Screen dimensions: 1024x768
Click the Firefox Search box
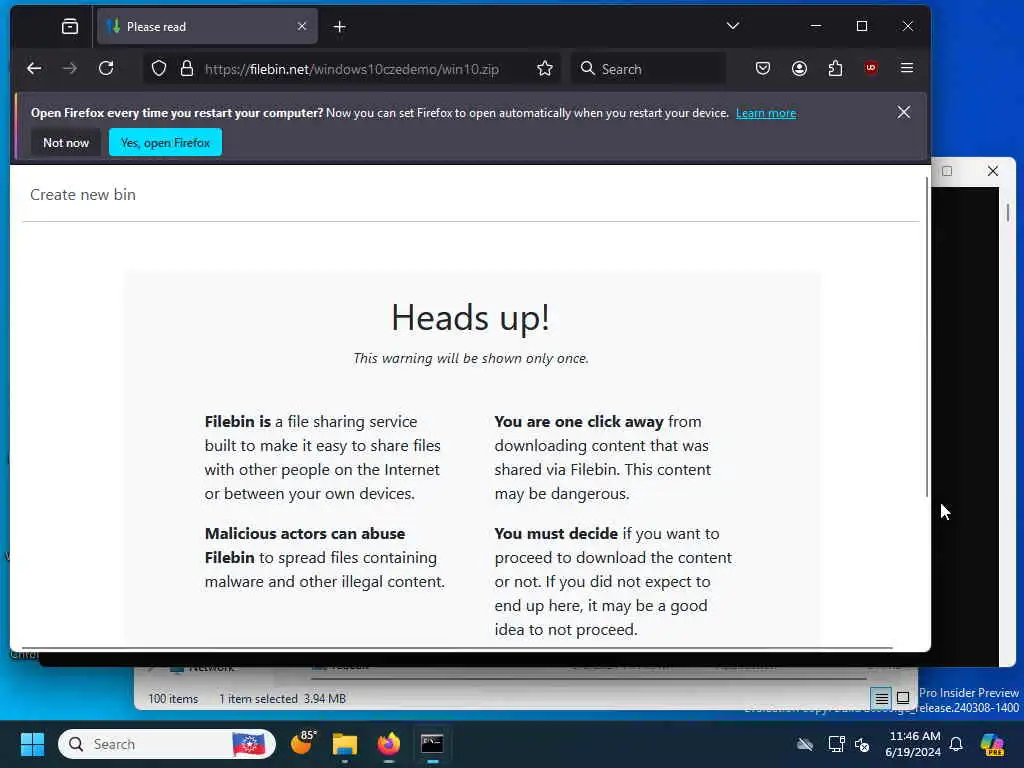click(x=648, y=69)
